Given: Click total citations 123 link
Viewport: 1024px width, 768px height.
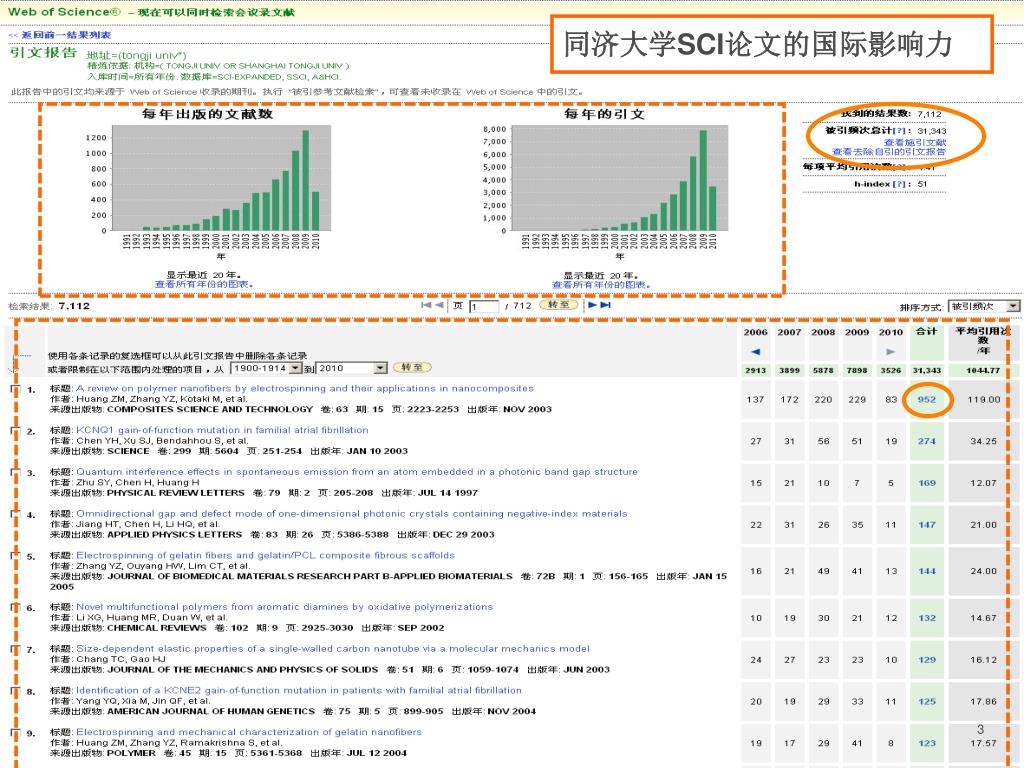Looking at the screenshot, I should 927,744.
